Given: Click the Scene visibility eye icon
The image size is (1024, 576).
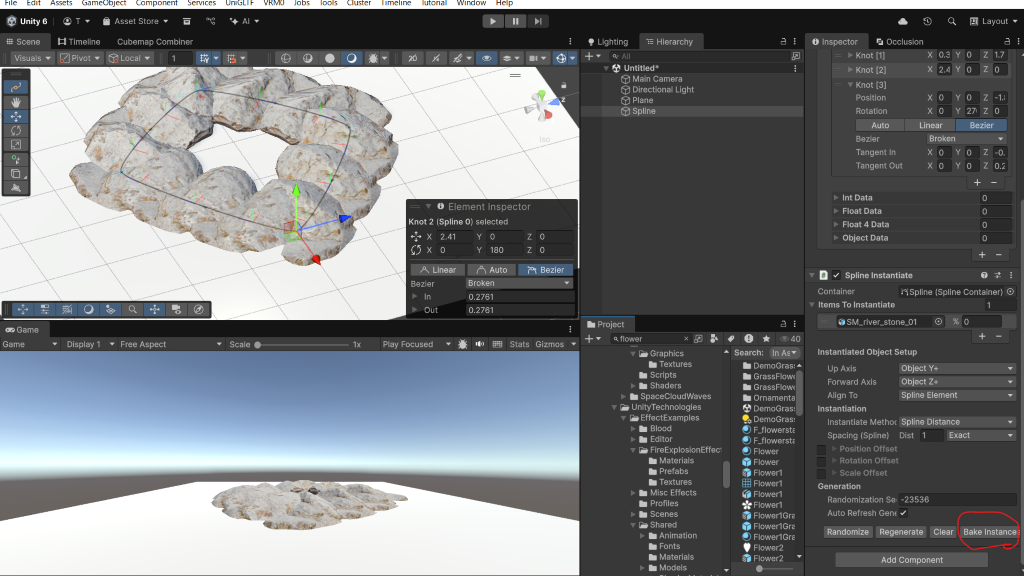Looking at the screenshot, I should (487, 58).
